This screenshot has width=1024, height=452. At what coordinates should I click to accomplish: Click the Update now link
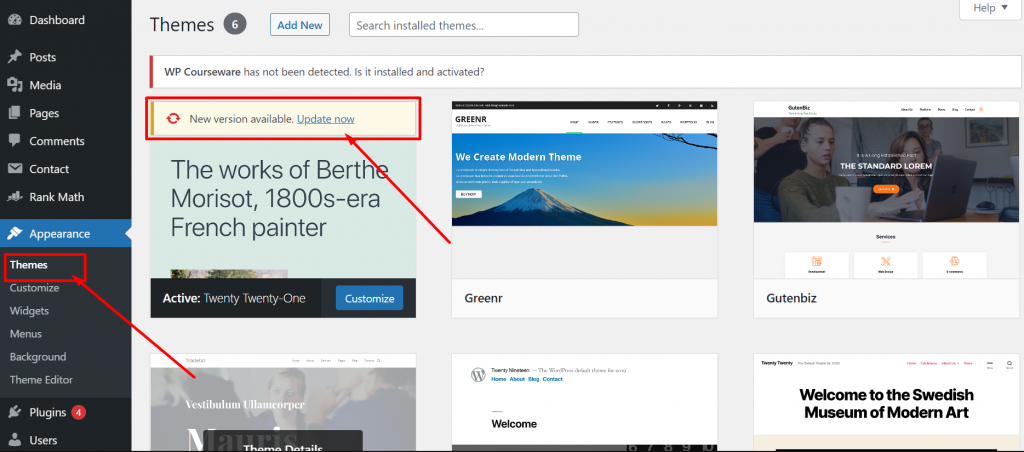point(325,119)
